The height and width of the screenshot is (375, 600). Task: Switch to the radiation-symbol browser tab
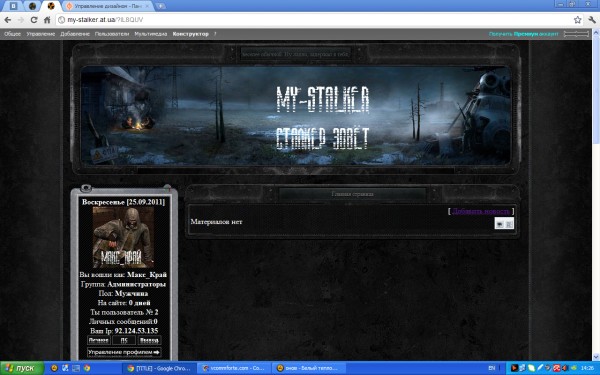click(x=51, y=6)
